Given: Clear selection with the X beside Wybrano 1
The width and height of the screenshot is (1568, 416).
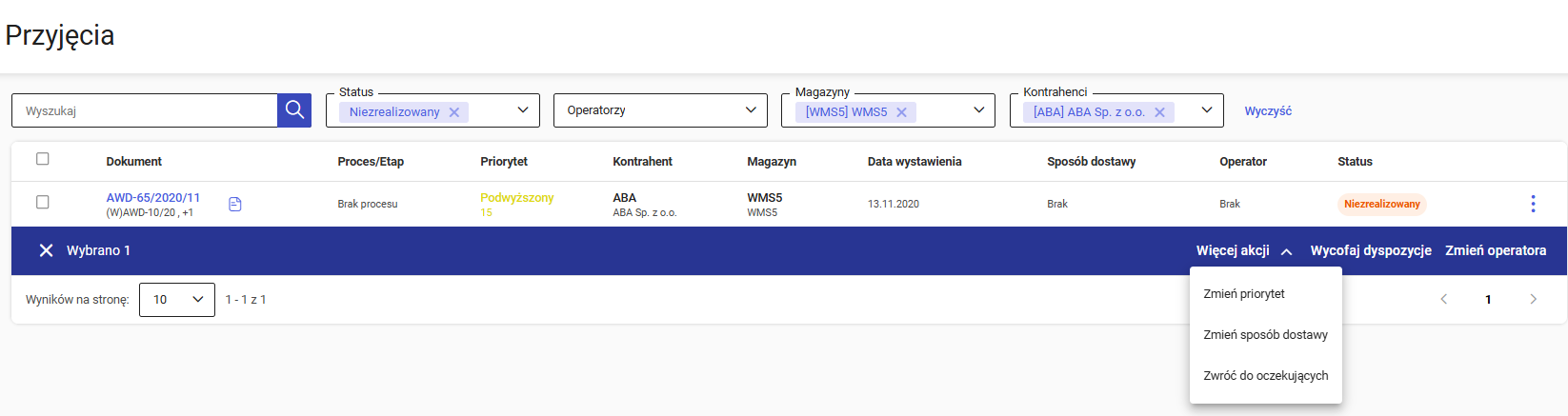Looking at the screenshot, I should point(46,250).
